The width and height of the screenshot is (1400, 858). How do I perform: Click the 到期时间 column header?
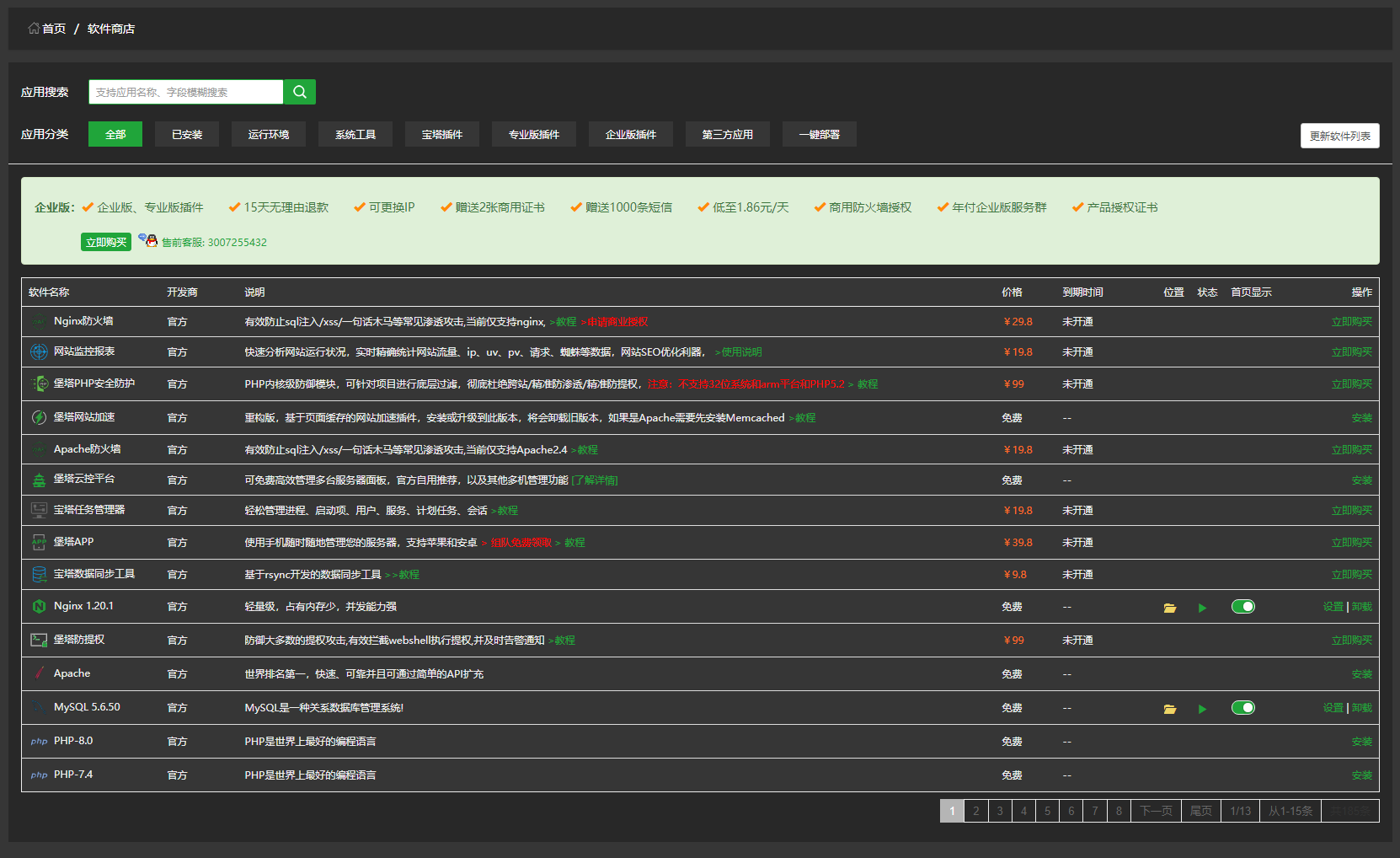coord(1082,292)
